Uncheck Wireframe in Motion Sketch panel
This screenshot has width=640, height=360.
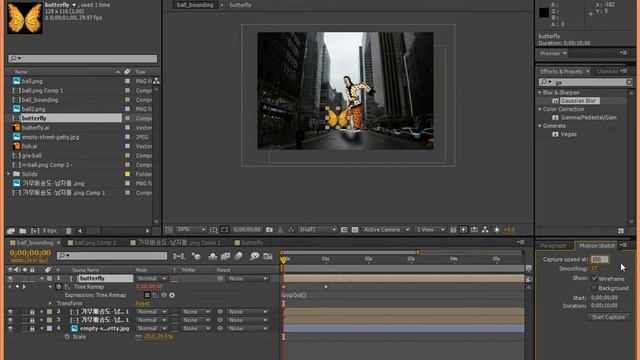594,278
